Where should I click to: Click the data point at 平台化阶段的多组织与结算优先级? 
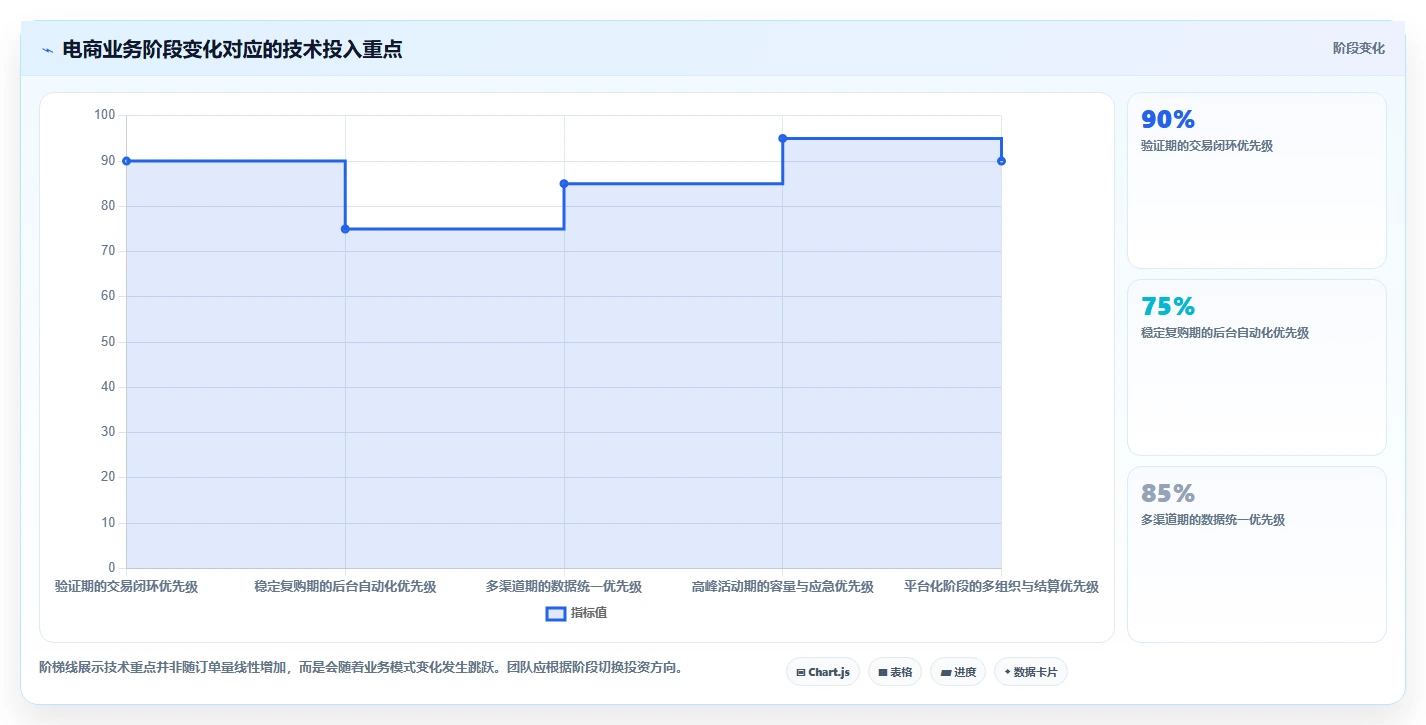(x=1001, y=161)
